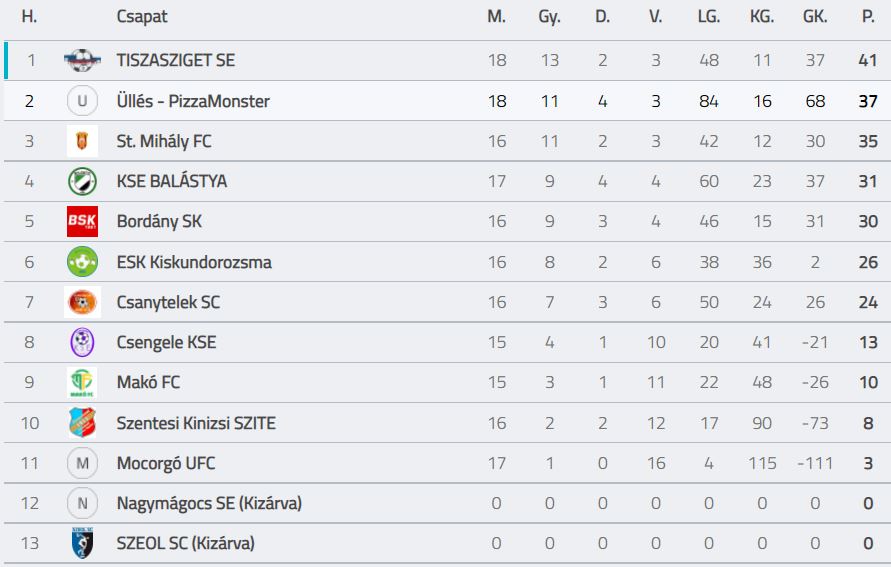The height and width of the screenshot is (567, 891).
Task: Click the 'GK.' goal difference column header
Action: pos(815,16)
